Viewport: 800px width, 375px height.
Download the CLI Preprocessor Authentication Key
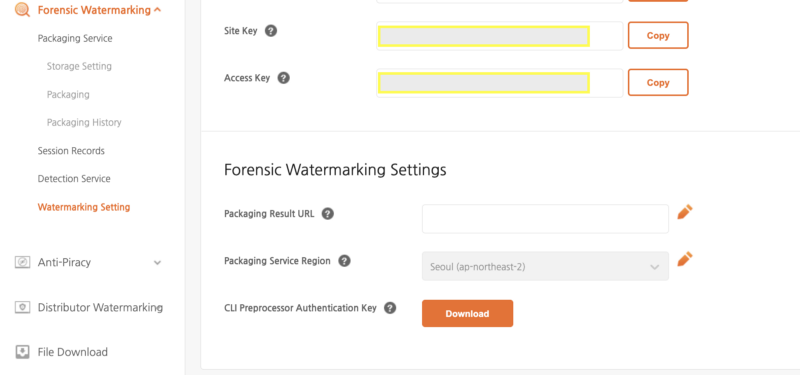pos(467,313)
